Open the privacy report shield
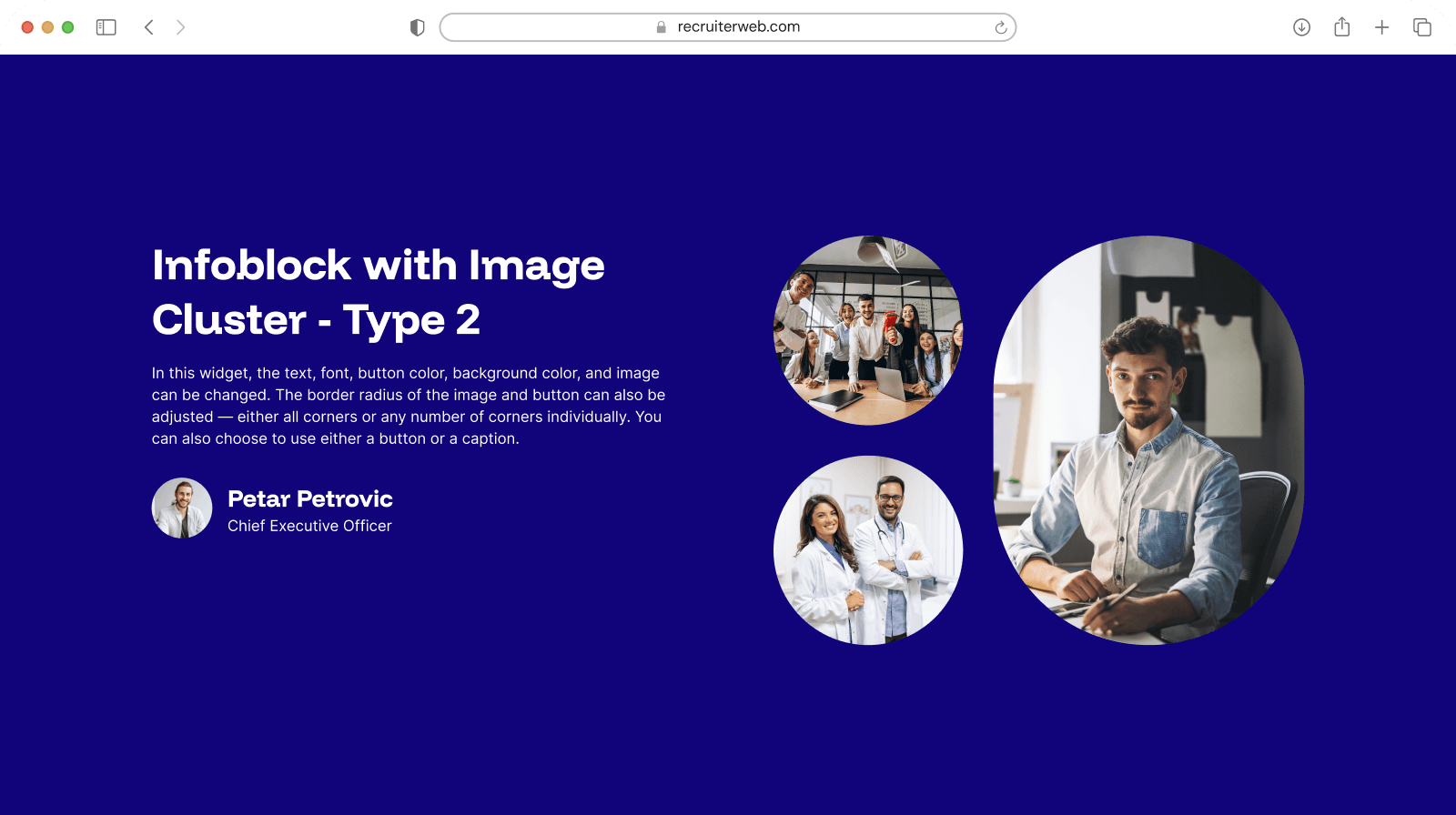This screenshot has width=1456, height=815. 418,27
